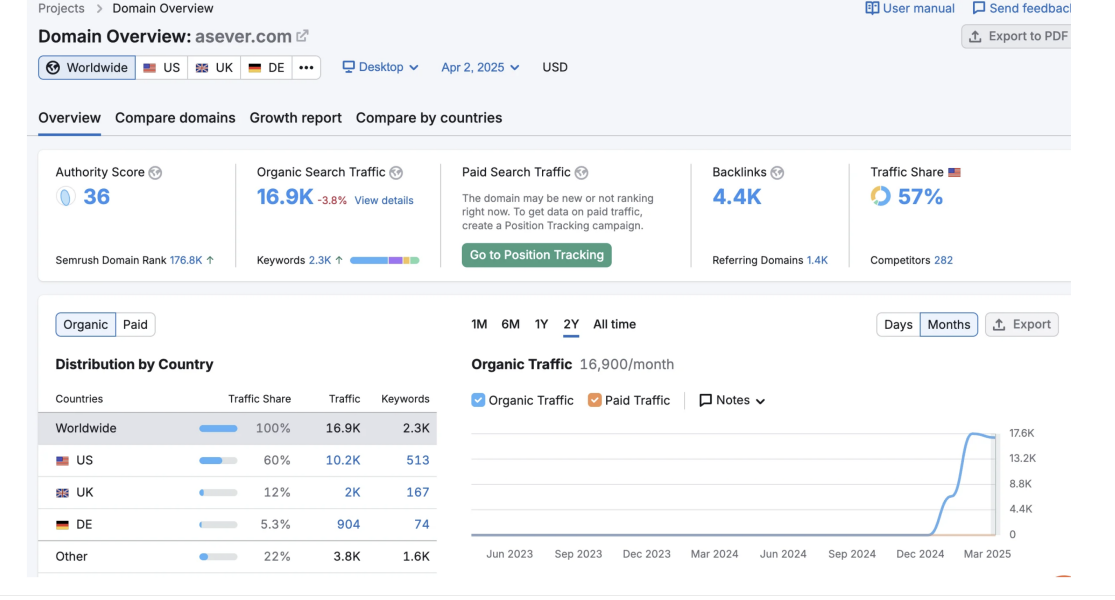Open Semrush Domain Rank 176.8K link
1115x600 pixels.
click(x=186, y=260)
